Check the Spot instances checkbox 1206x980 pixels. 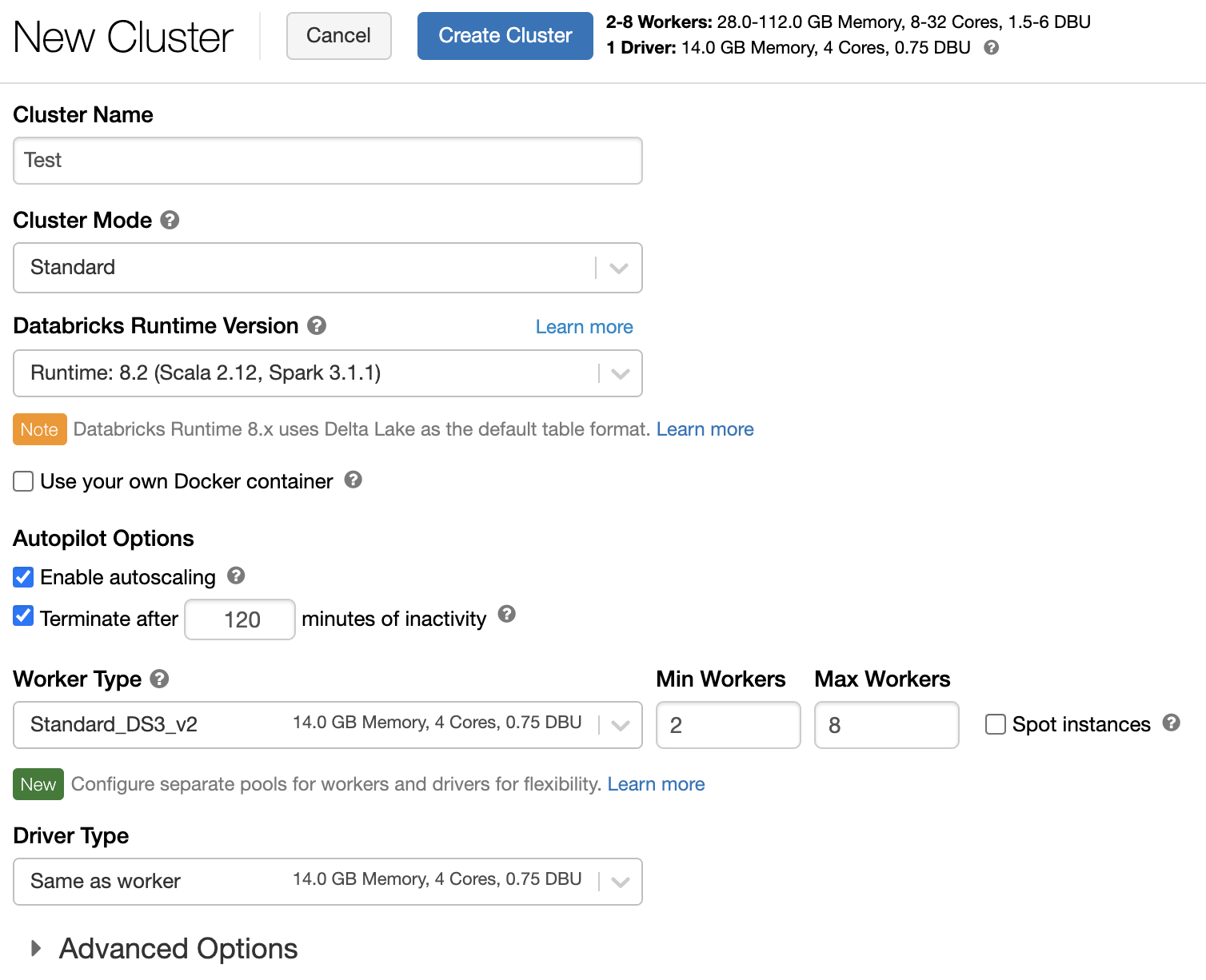(x=995, y=723)
